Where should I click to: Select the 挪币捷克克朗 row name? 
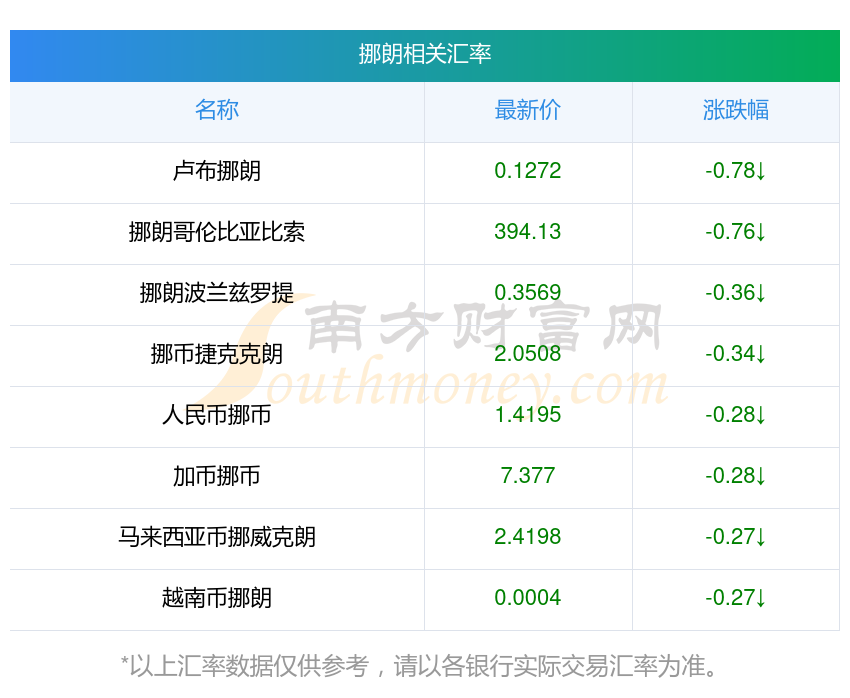click(217, 354)
